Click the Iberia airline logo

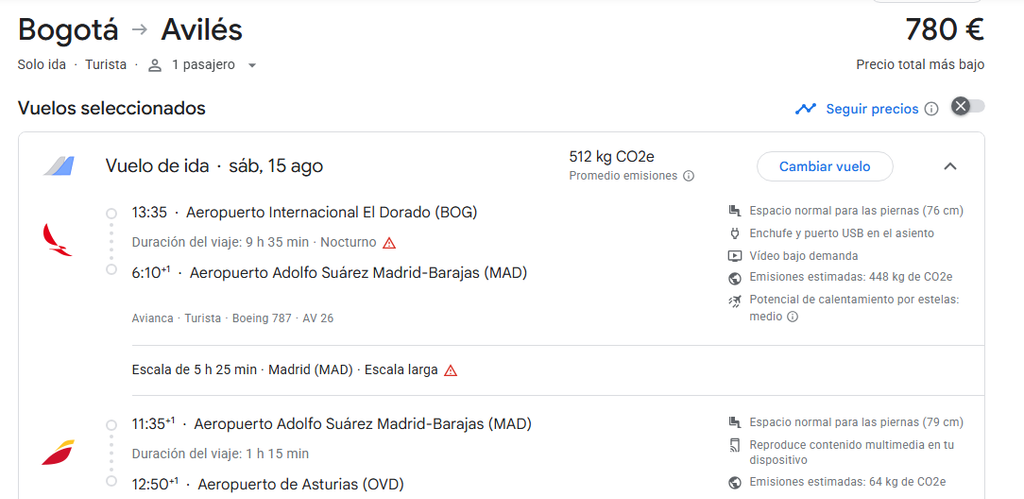click(58, 453)
